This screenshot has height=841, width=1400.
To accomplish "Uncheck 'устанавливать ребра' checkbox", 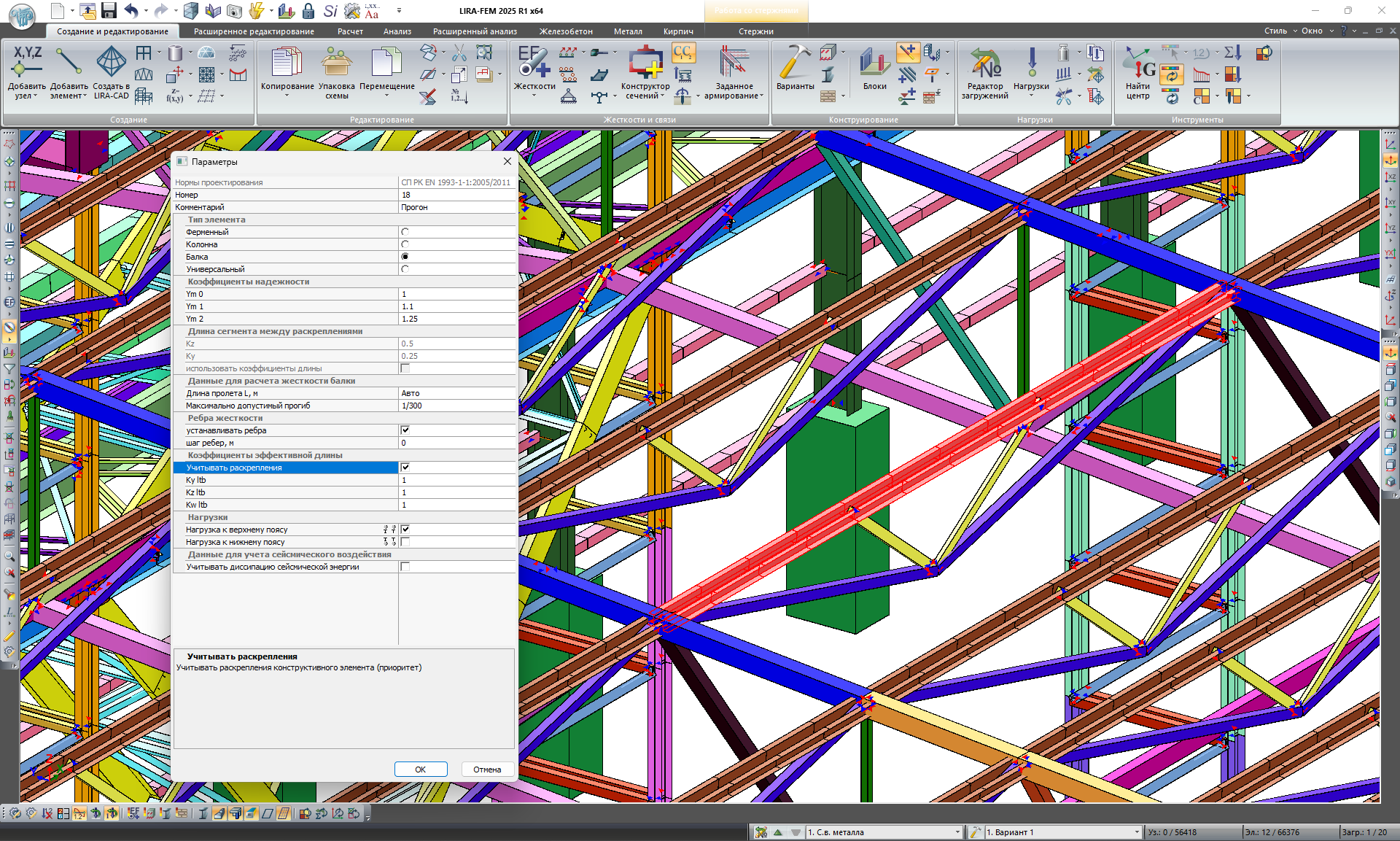I will click(x=405, y=430).
